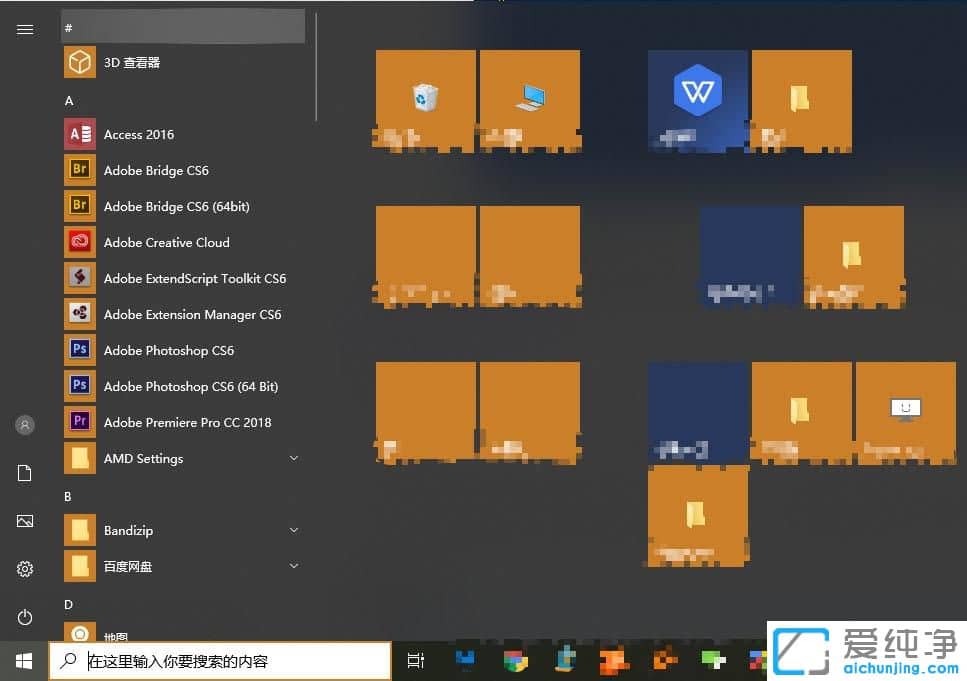This screenshot has height=681, width=967.
Task: Click the WPS Office tile
Action: tap(696, 100)
